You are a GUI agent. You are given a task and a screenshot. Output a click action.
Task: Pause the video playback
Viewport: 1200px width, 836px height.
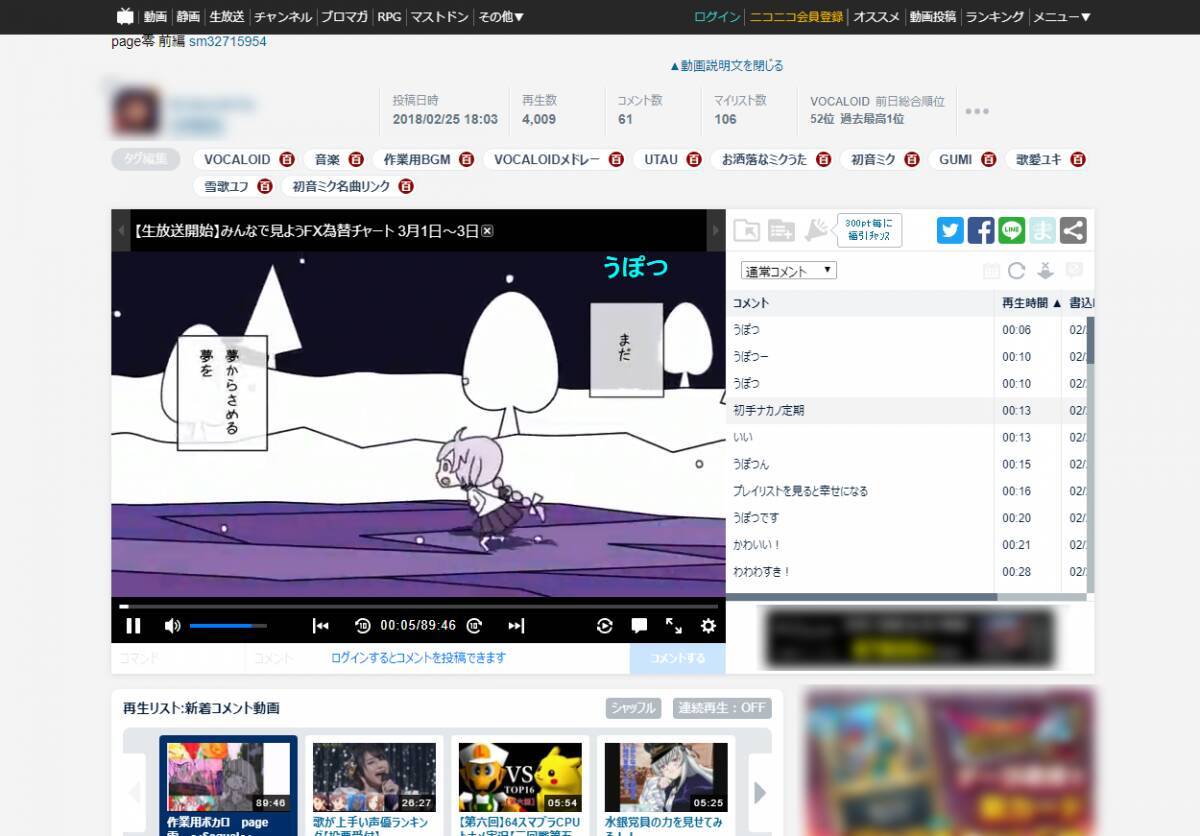(x=133, y=626)
